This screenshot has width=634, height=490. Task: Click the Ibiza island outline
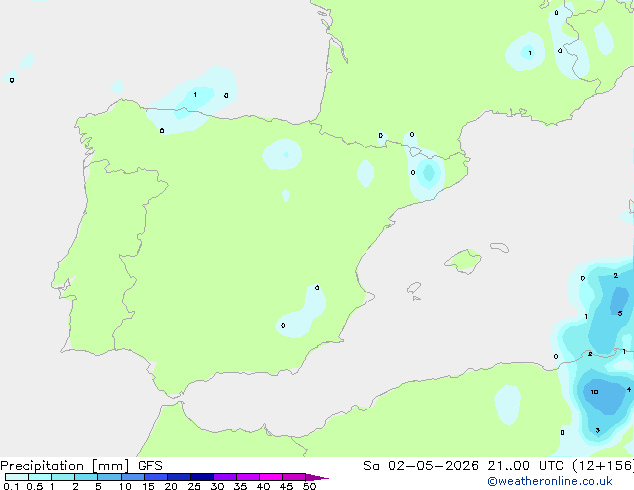[x=414, y=288]
